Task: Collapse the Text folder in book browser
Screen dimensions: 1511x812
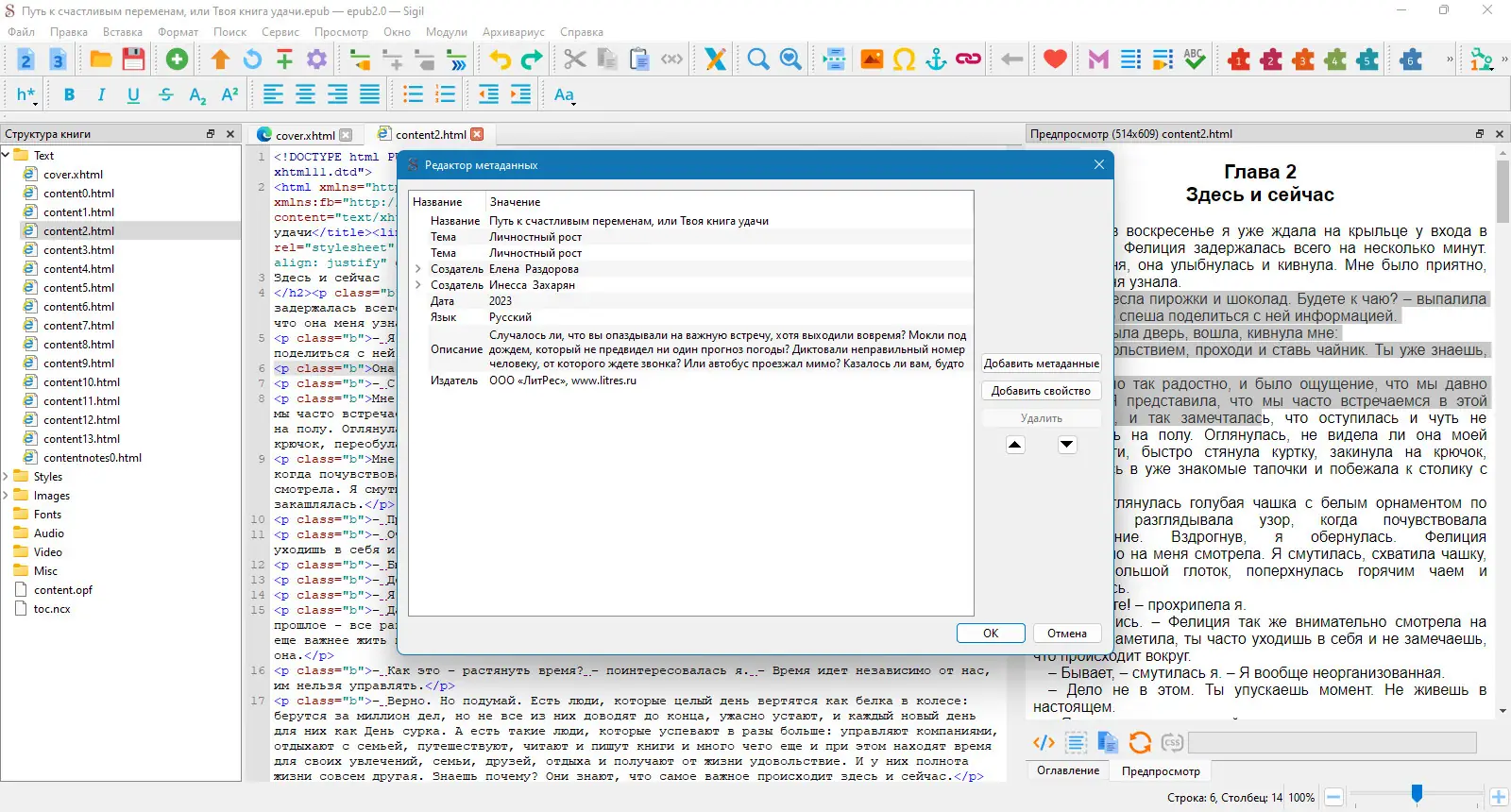Action: point(6,155)
